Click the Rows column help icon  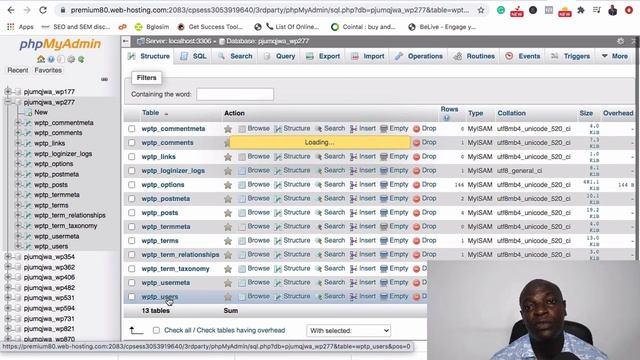447,118
